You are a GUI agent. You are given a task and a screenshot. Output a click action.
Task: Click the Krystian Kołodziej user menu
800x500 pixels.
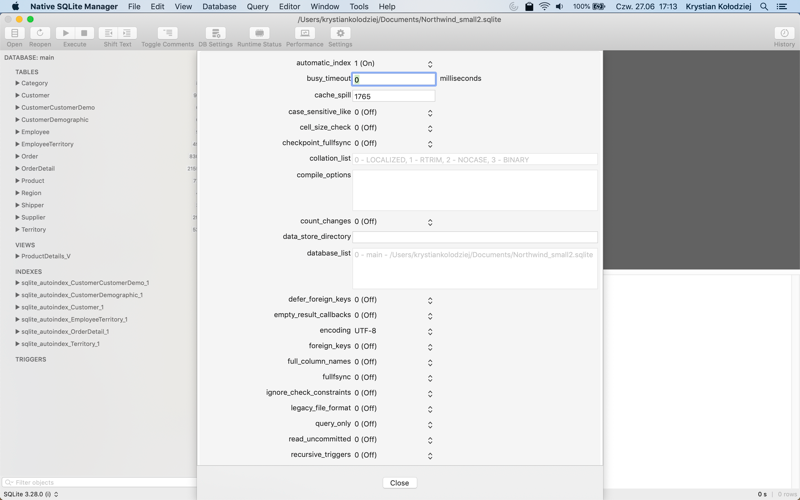point(718,6)
